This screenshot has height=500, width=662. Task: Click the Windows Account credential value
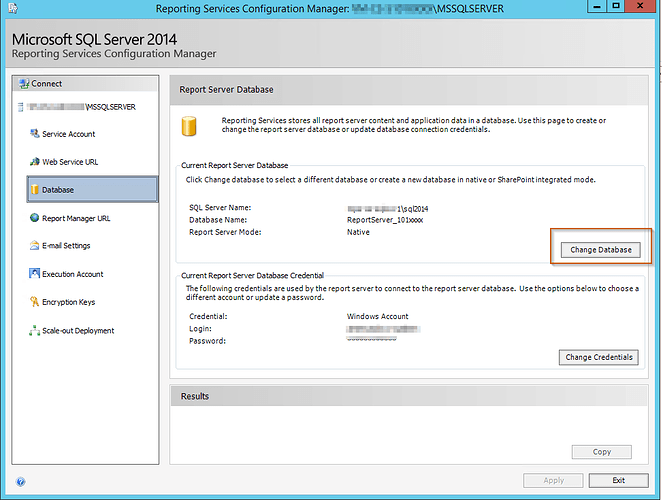coord(377,316)
